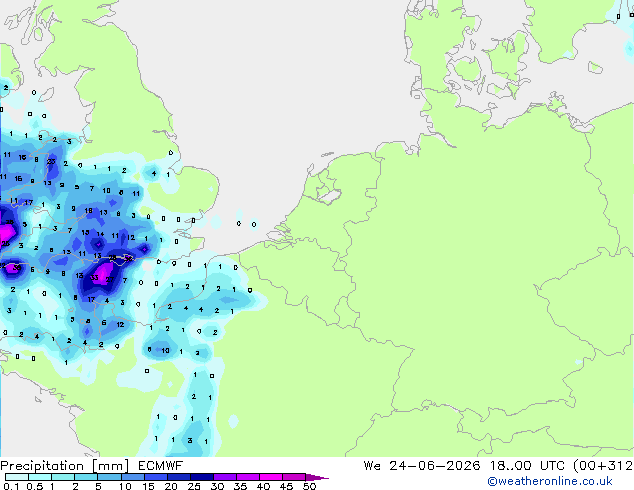The width and height of the screenshot is (634, 490).
Task: Click the 0.5–1 mm legend color box
Action: pyautogui.click(x=40, y=477)
